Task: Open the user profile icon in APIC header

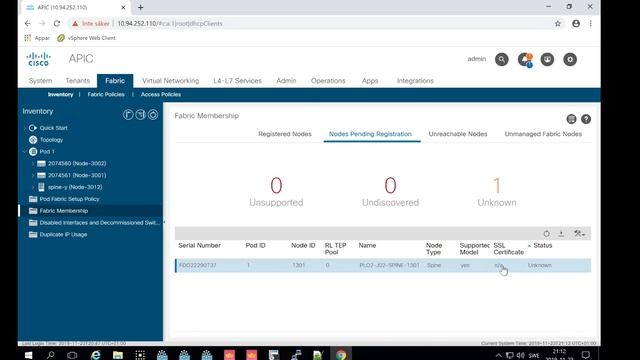Action: [x=547, y=60]
